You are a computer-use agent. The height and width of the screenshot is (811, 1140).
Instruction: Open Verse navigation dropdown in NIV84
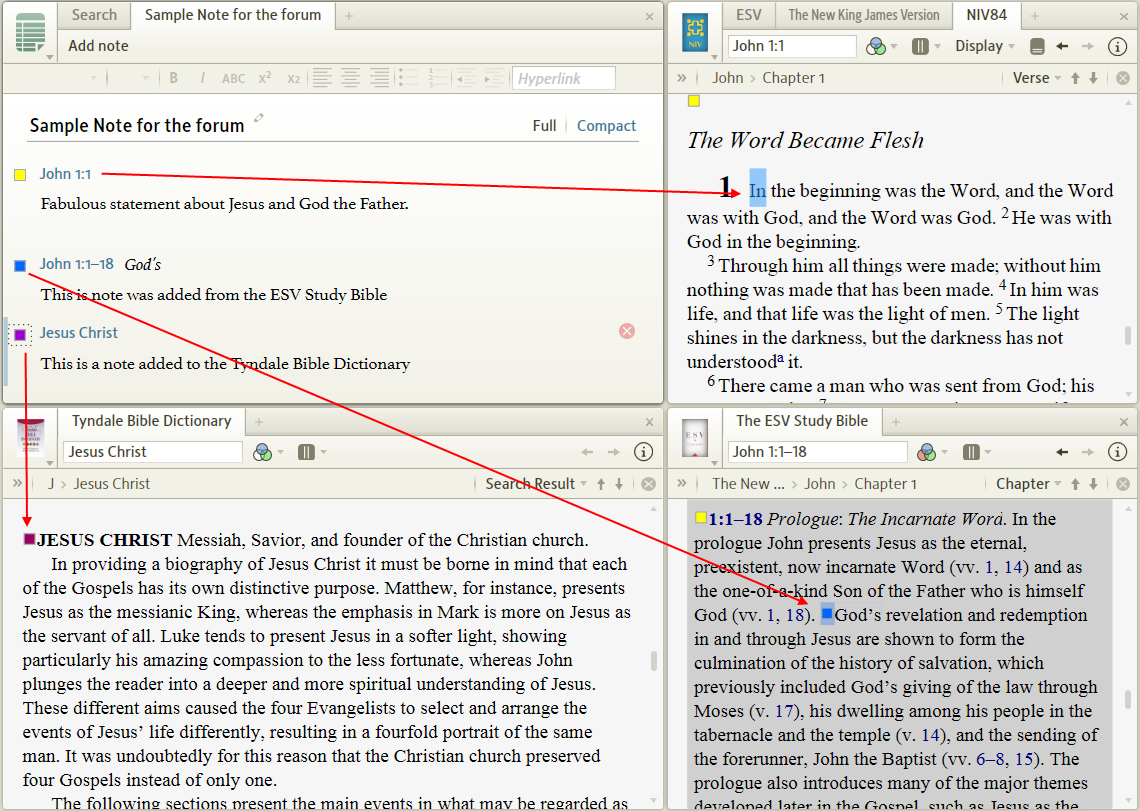[x=1036, y=78]
